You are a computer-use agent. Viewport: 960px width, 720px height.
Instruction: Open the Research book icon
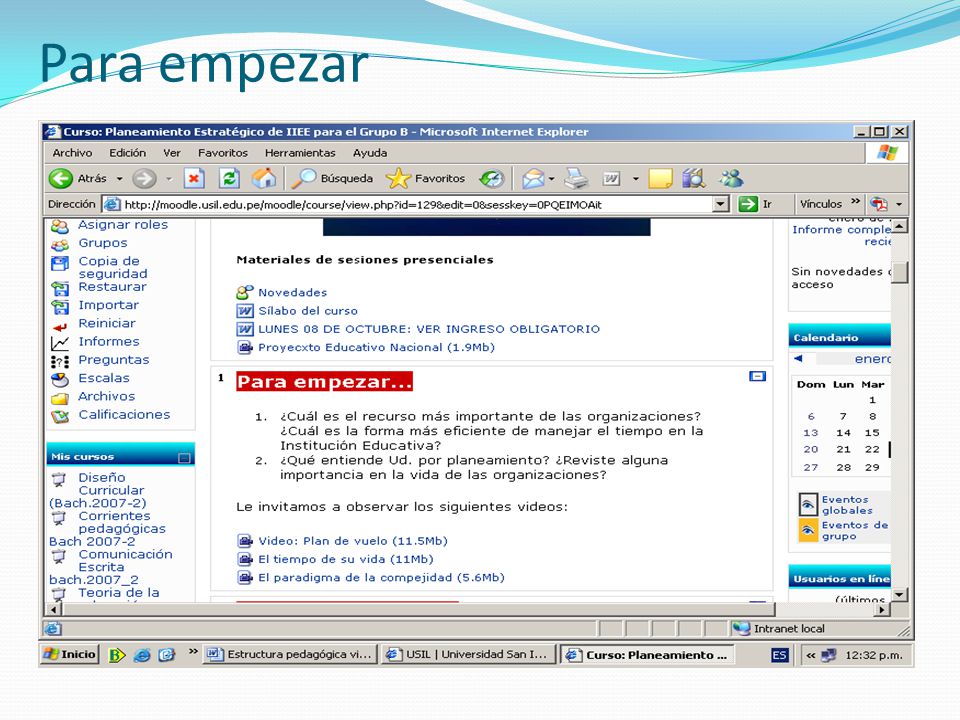tap(694, 179)
